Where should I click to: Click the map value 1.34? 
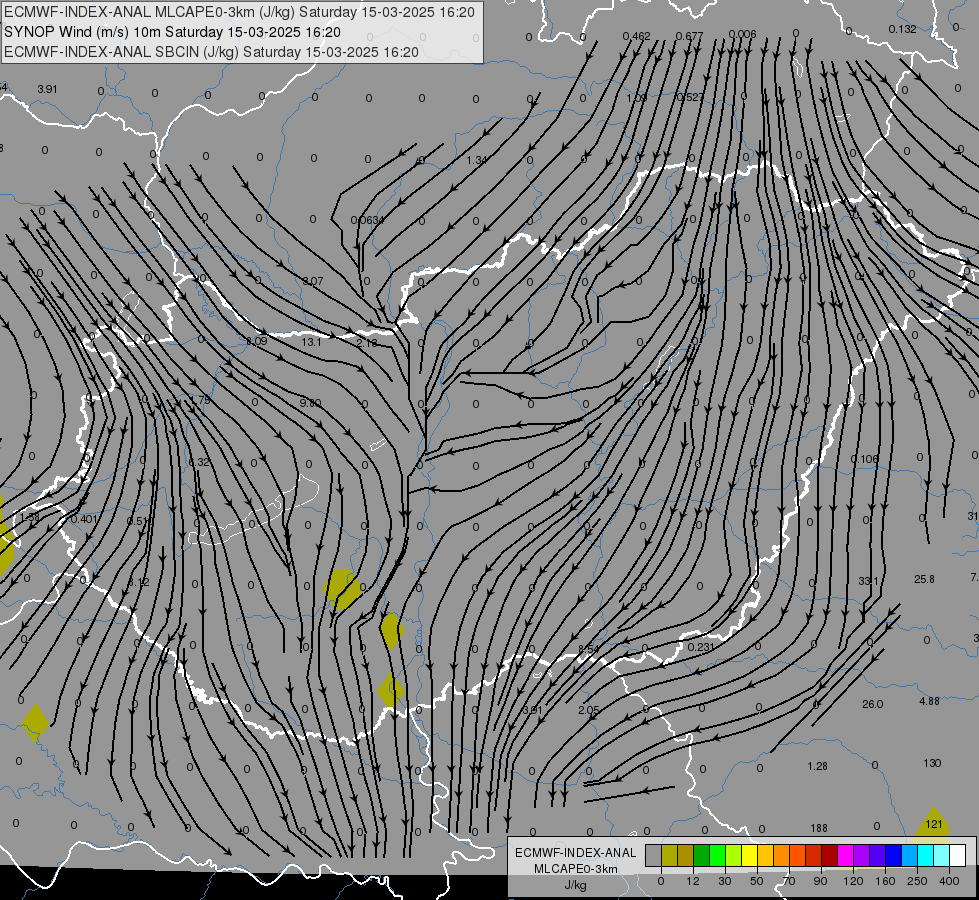[476, 161]
